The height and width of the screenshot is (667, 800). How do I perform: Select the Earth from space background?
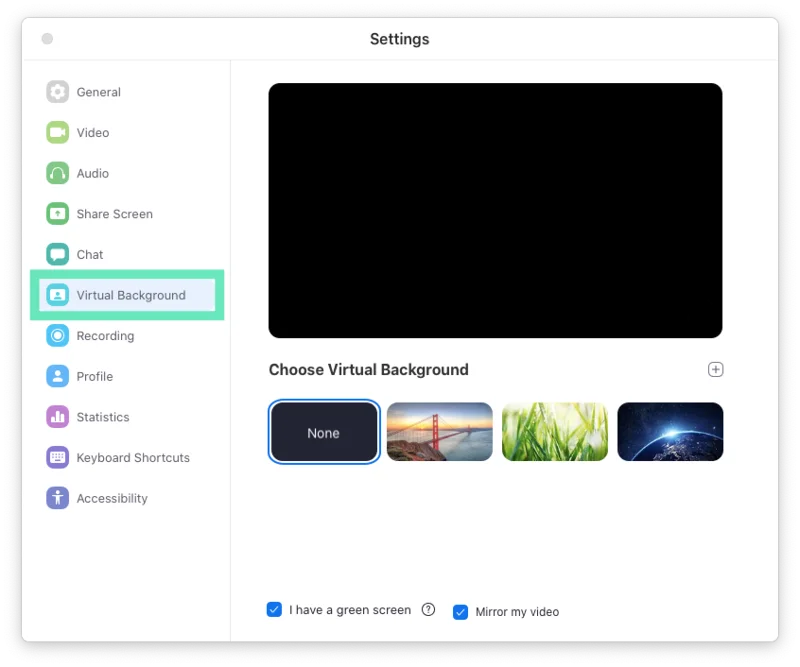coord(670,432)
